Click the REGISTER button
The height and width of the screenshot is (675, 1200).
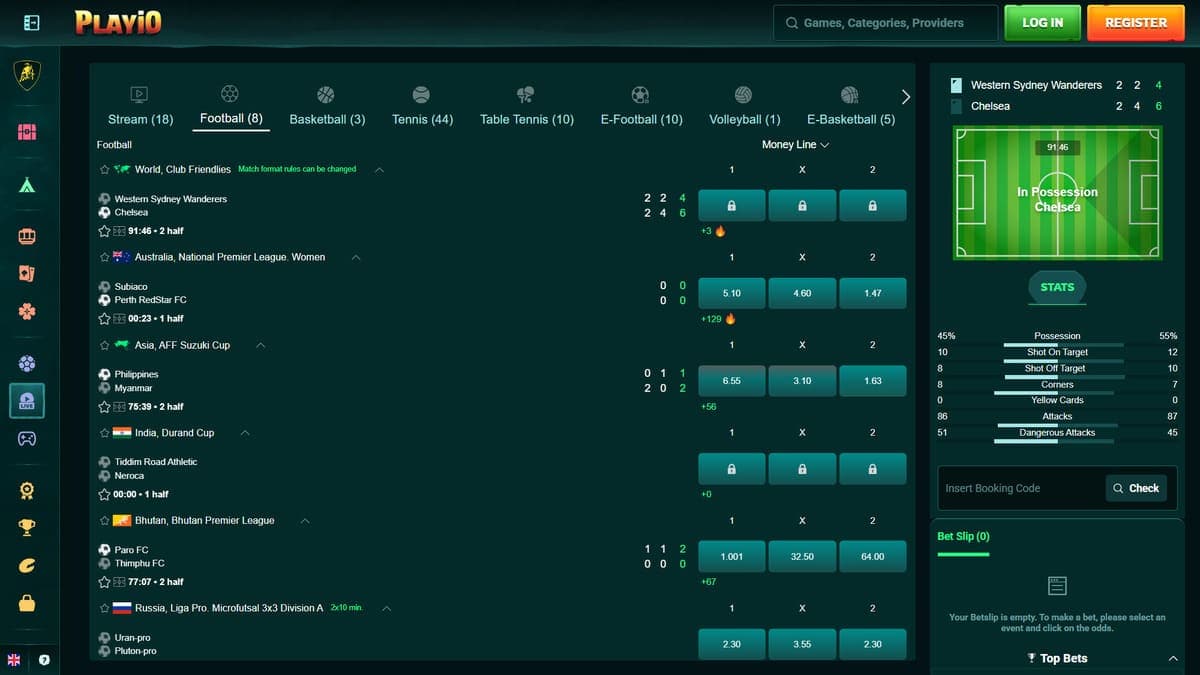(1135, 22)
